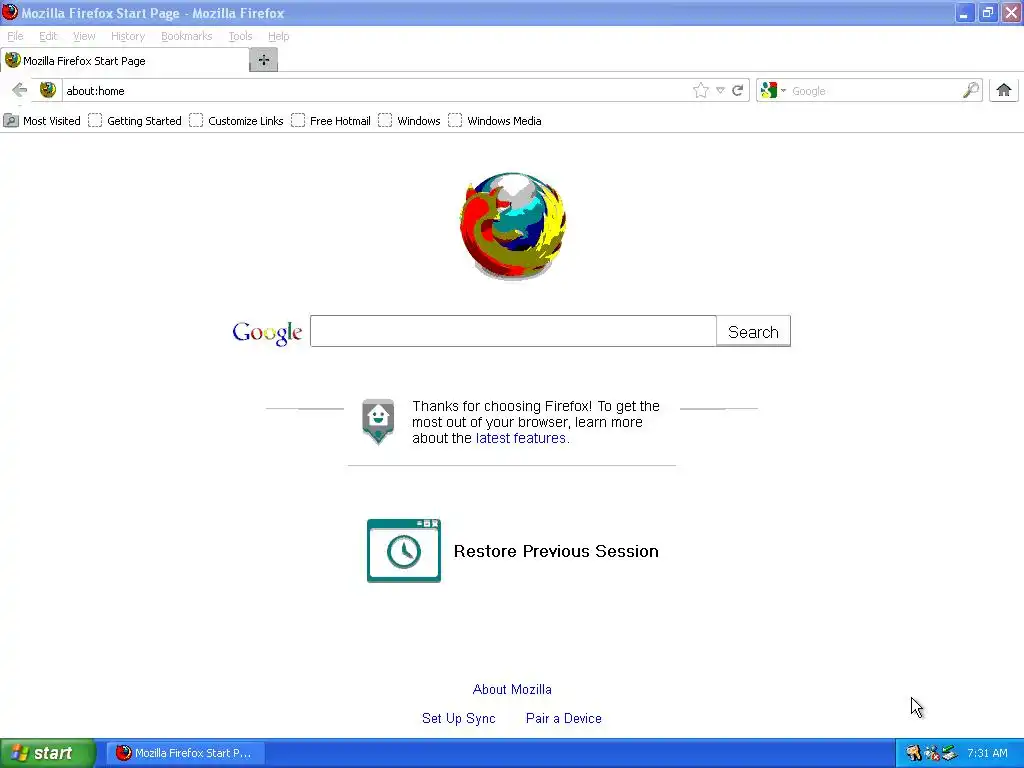
Task: Open a new tab with the plus button
Action: (264, 60)
